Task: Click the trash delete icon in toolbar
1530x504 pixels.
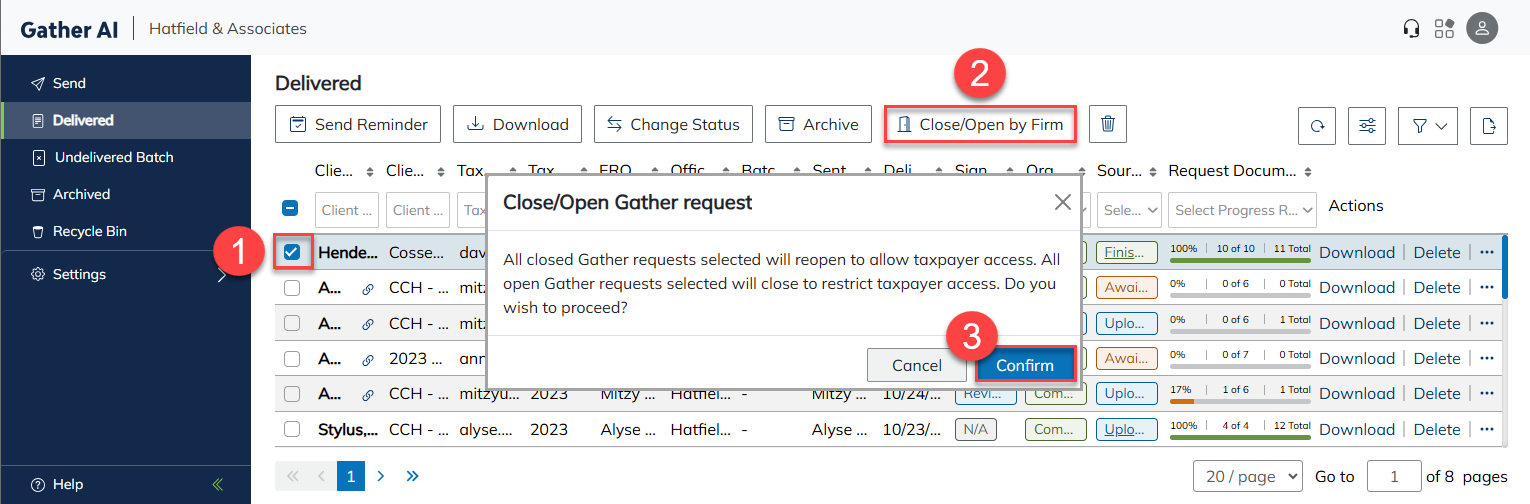Action: click(x=1107, y=124)
